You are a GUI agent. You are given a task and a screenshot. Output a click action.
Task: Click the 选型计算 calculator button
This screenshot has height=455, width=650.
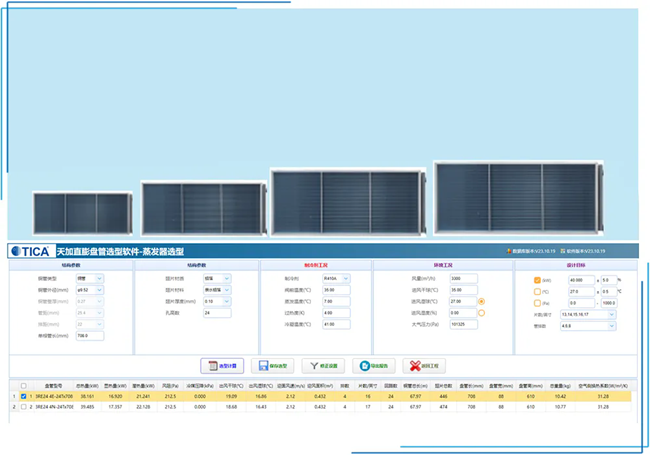point(222,366)
